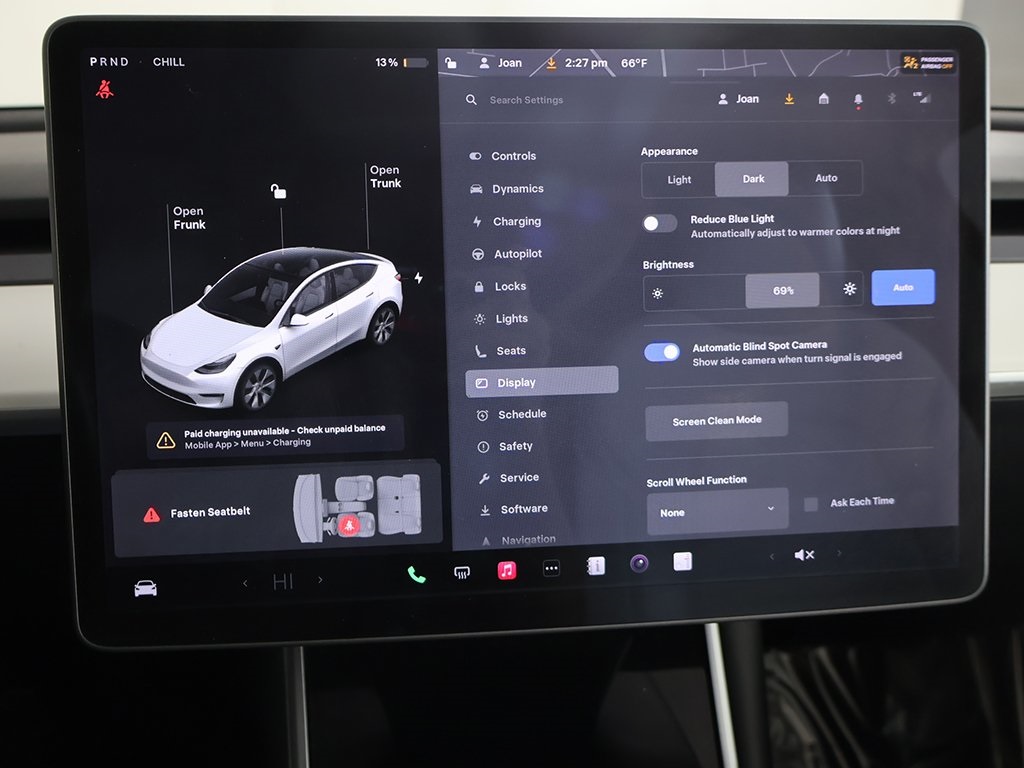Open the Scroll Wheel Function dropdown
Viewport: 1024px width, 768px height.
[716, 511]
